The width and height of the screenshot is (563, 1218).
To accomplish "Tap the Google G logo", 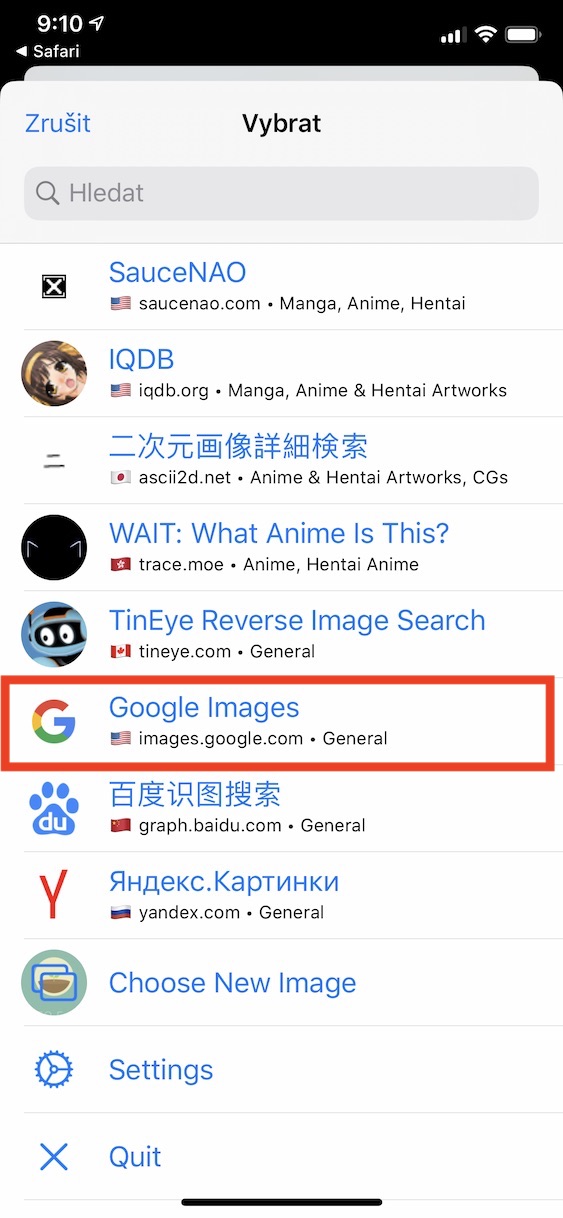I will point(54,721).
